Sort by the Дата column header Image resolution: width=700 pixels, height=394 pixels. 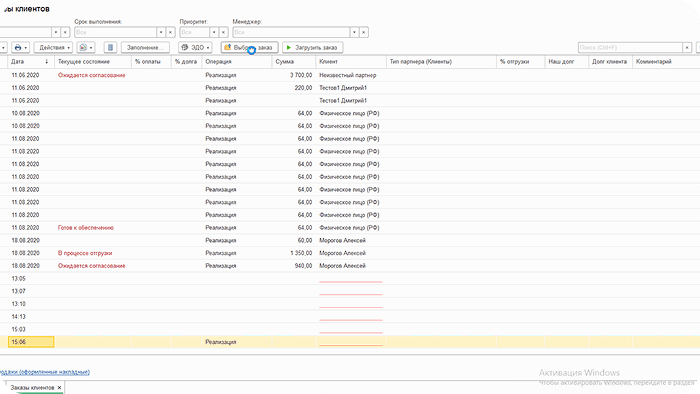pyautogui.click(x=30, y=62)
